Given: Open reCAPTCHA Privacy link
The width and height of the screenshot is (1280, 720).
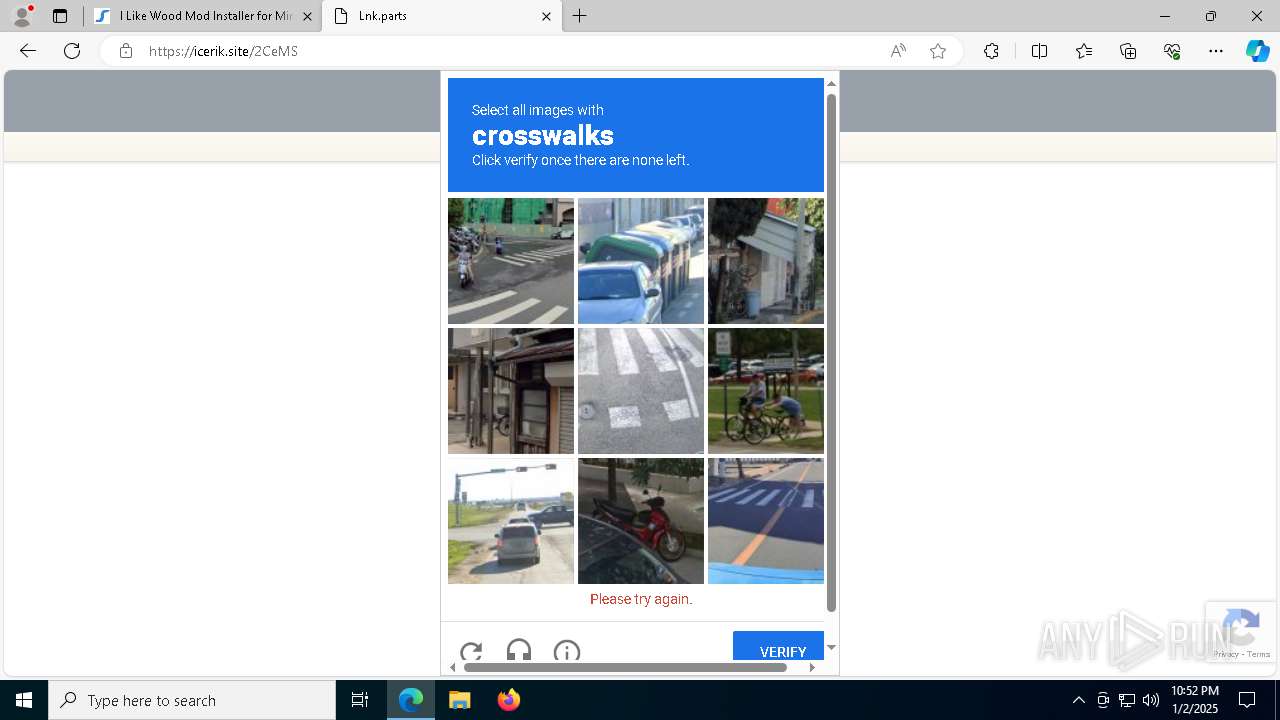Looking at the screenshot, I should 1225,654.
